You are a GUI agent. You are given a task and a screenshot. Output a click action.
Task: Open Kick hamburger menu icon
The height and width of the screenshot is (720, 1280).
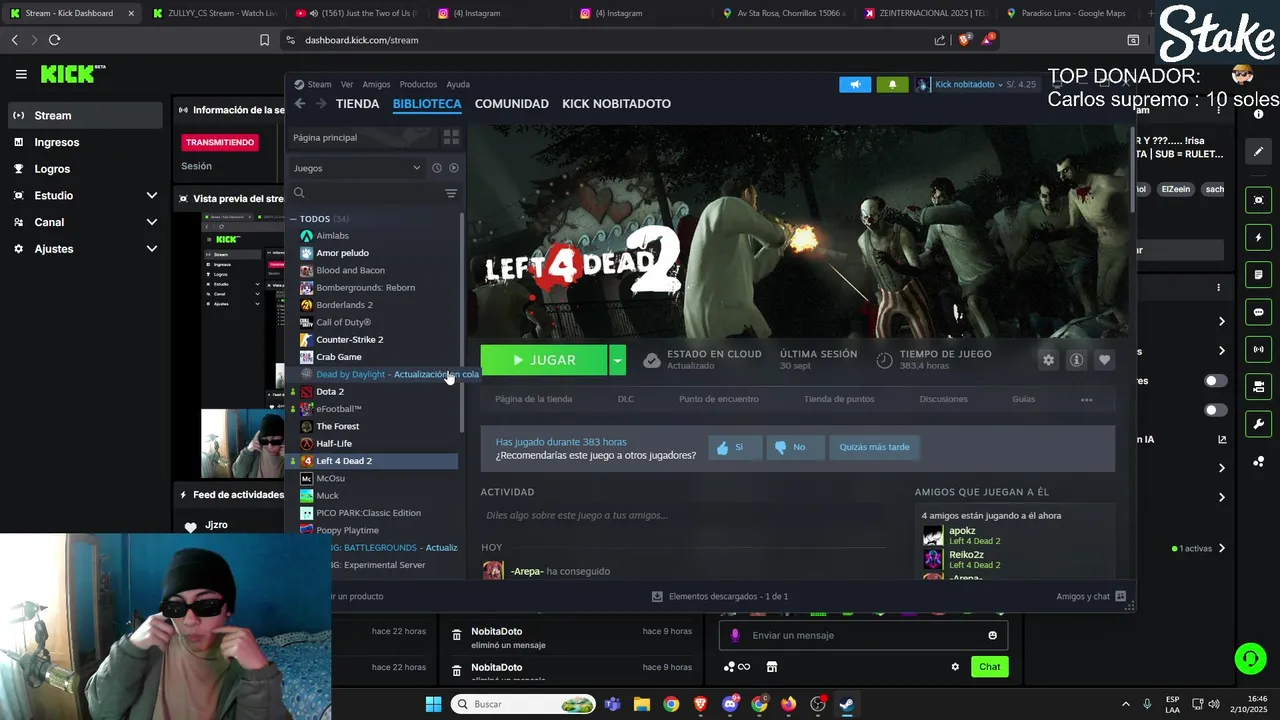21,74
